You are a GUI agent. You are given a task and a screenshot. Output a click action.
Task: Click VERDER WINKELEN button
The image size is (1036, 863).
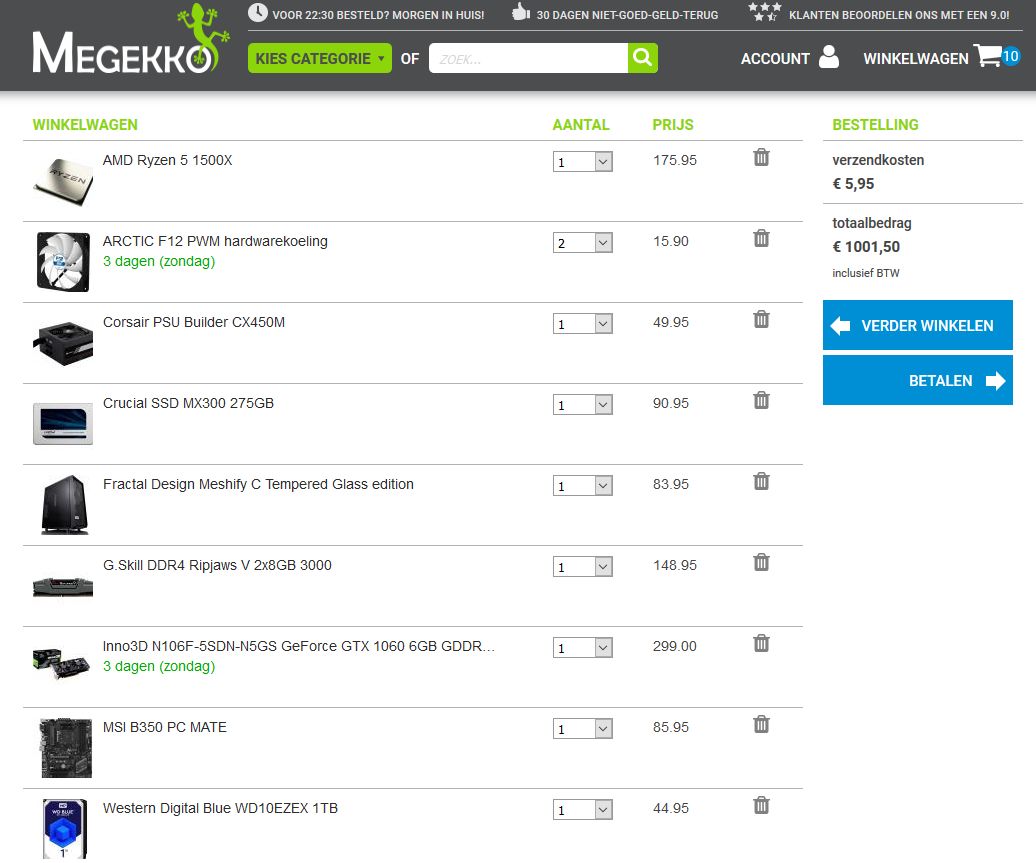pyautogui.click(x=918, y=325)
